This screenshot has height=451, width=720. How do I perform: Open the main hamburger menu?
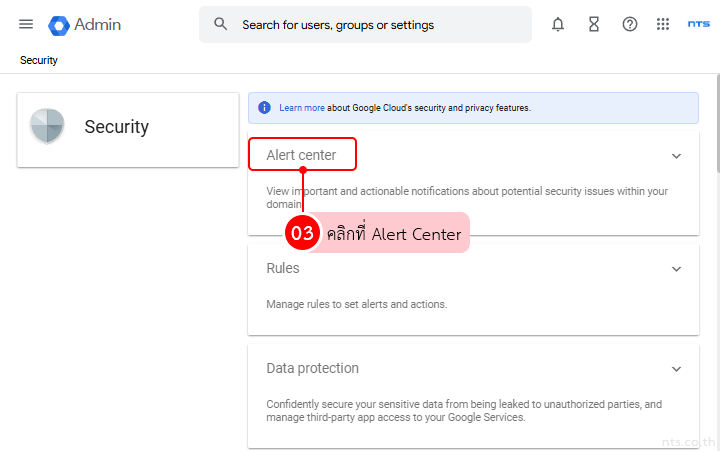click(x=26, y=25)
